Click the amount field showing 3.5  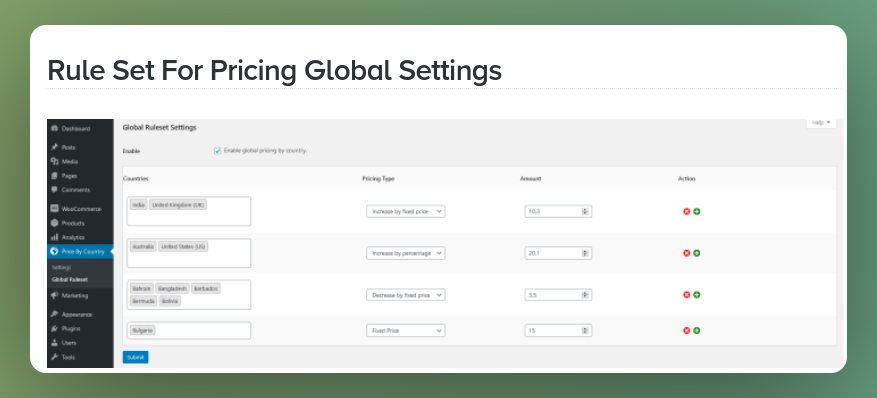coord(558,295)
